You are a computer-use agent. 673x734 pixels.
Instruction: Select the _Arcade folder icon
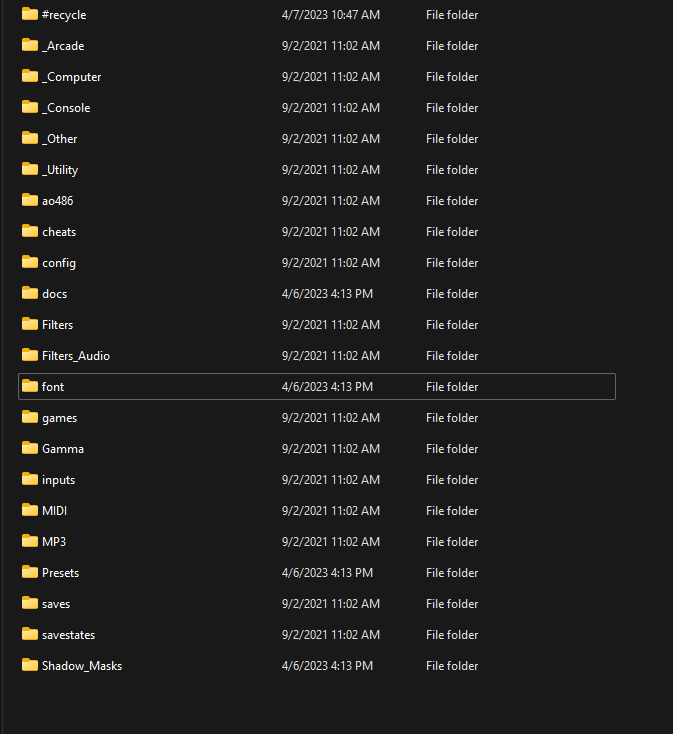pos(30,45)
